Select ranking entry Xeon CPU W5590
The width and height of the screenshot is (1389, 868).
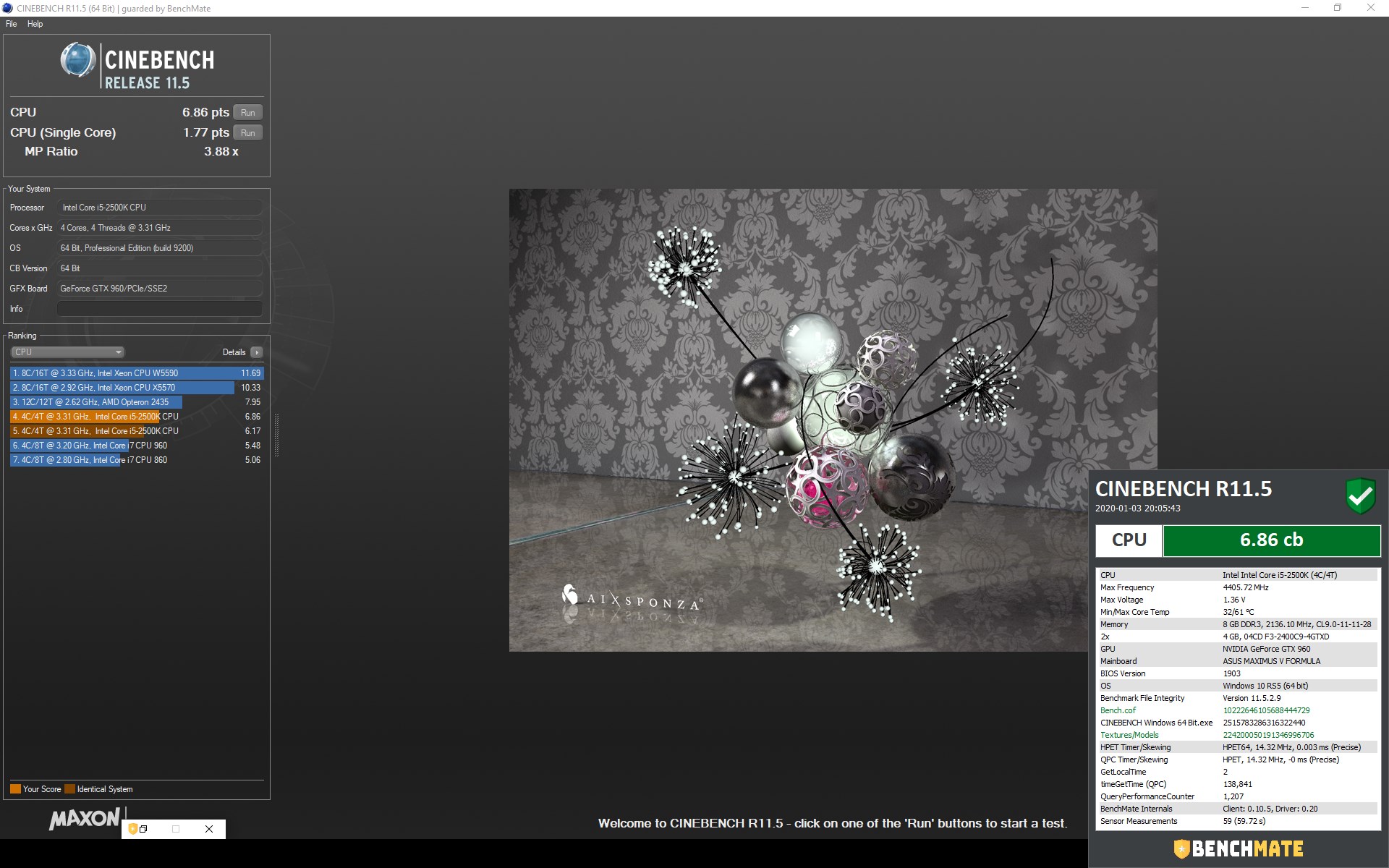pos(137,373)
